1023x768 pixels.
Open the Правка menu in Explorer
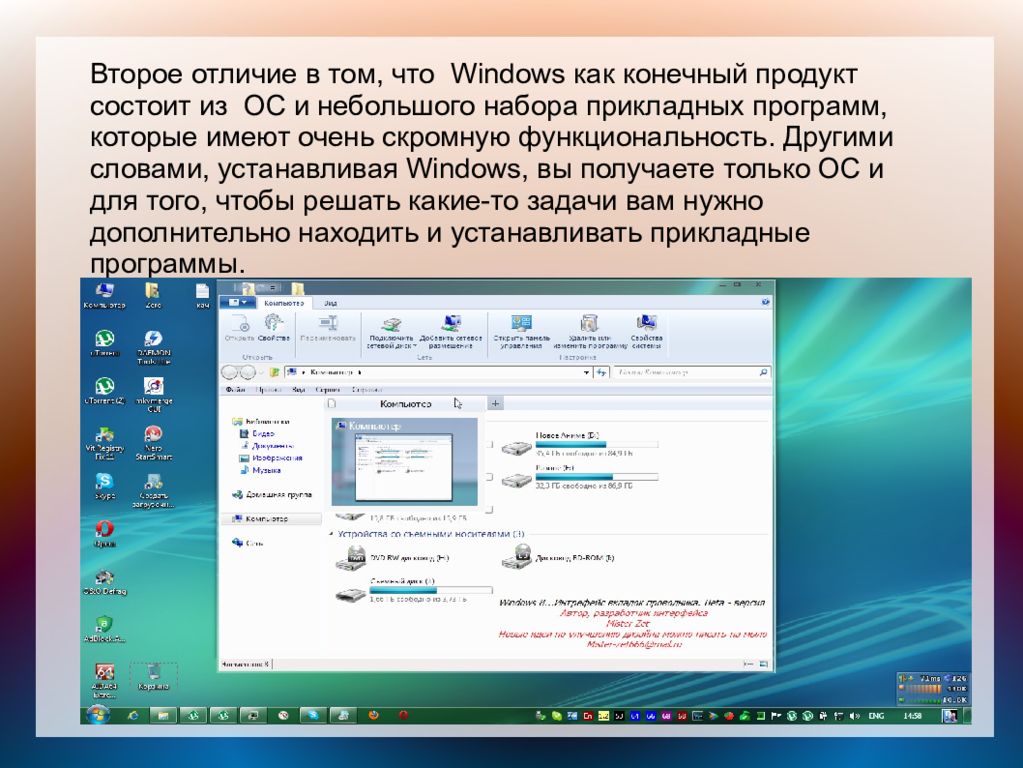[268, 390]
